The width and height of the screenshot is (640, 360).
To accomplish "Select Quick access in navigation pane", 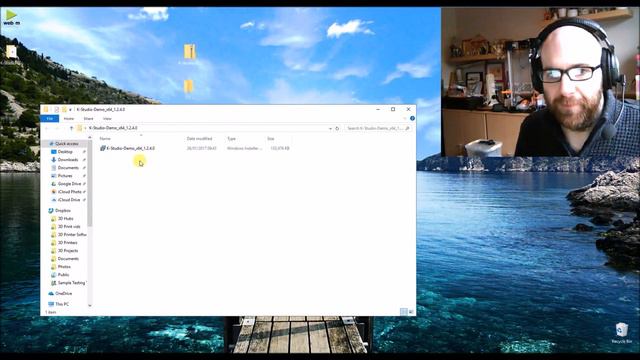I will (67, 144).
